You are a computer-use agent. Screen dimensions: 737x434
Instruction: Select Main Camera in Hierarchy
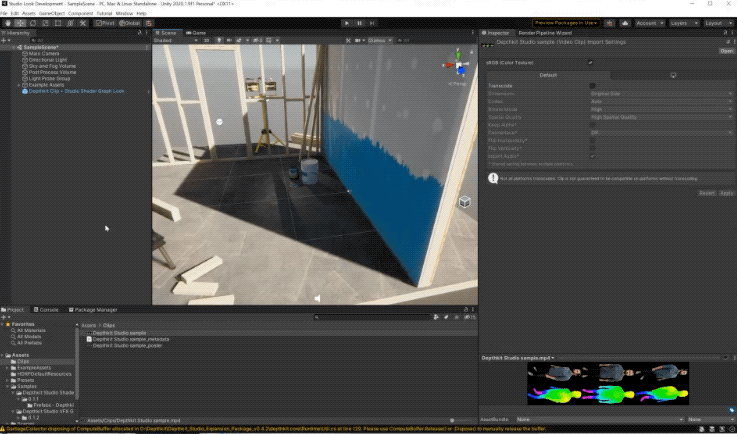pos(44,54)
